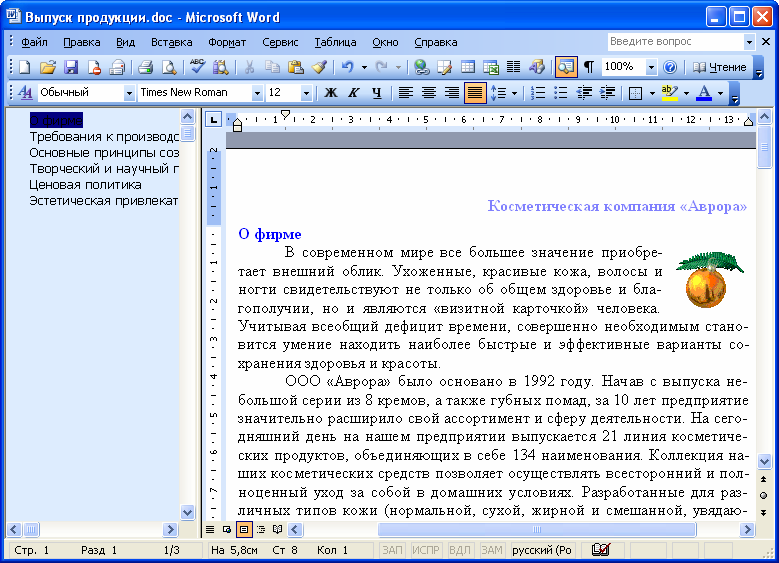Viewport: 779px width, 563px height.
Task: Open the Файл menu
Action: [34, 42]
